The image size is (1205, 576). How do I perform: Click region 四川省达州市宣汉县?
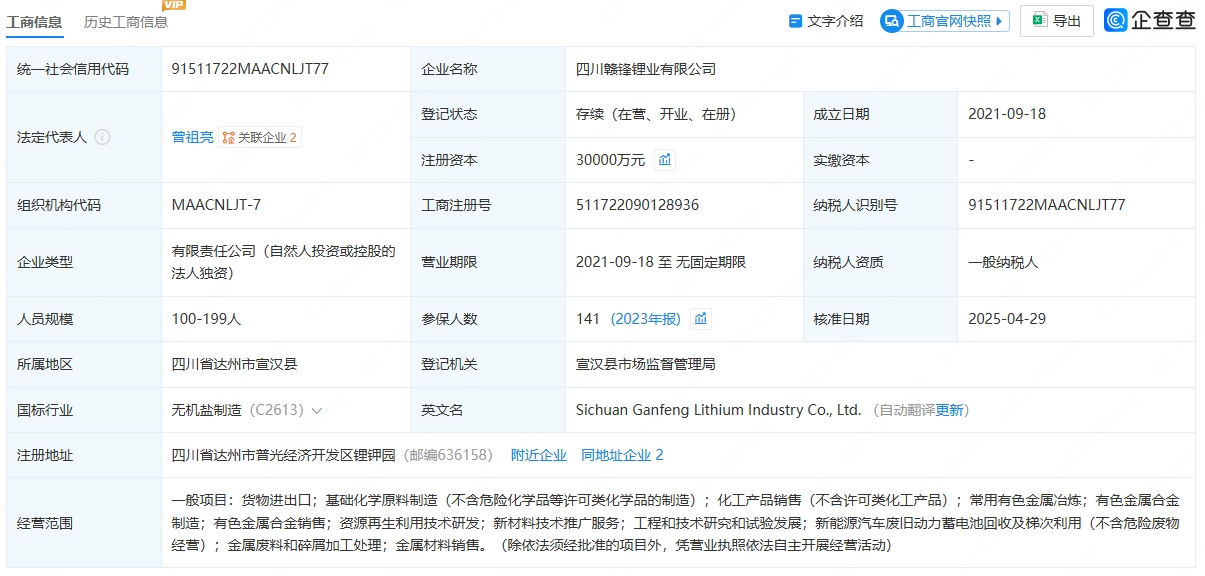(235, 364)
